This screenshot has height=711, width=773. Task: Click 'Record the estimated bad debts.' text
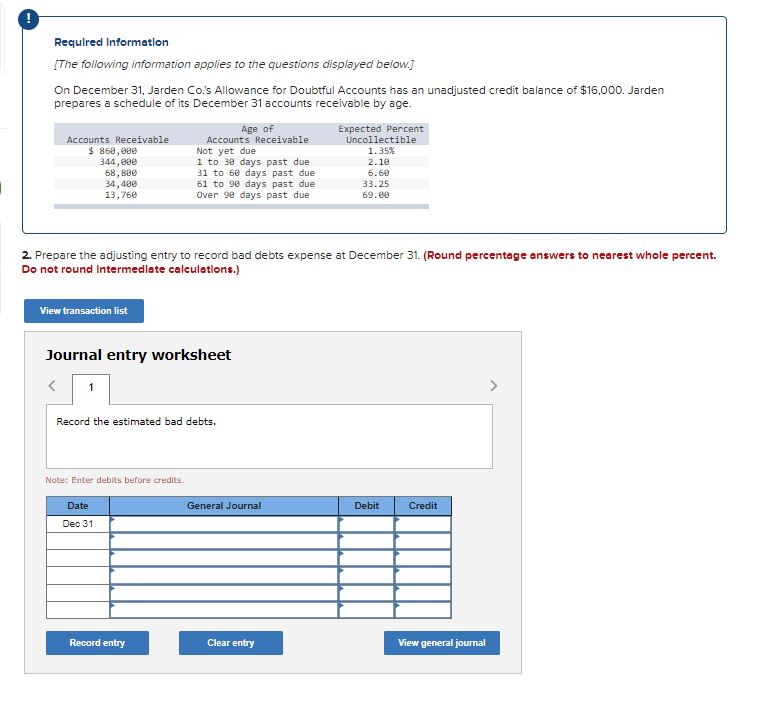(136, 422)
